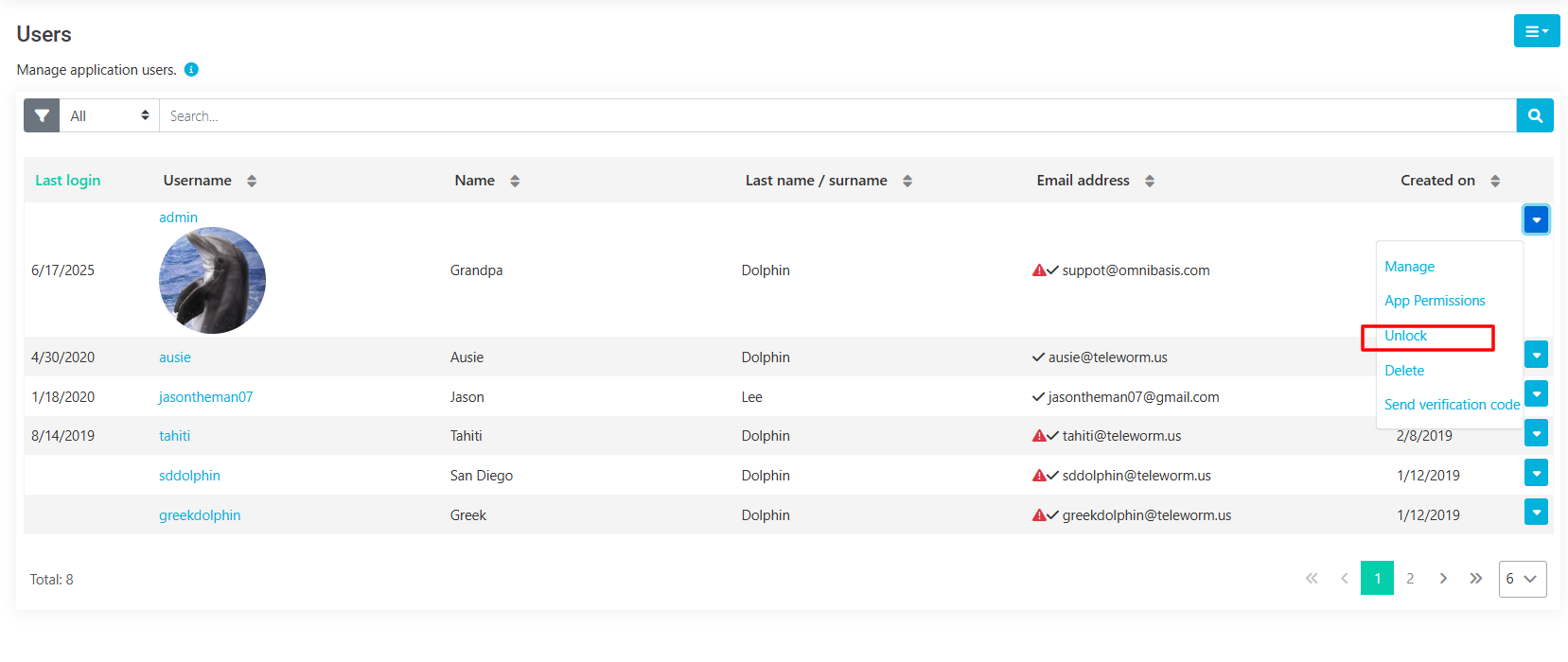1568x662 pixels.
Task: Go to the last page of users
Action: click(1475, 578)
